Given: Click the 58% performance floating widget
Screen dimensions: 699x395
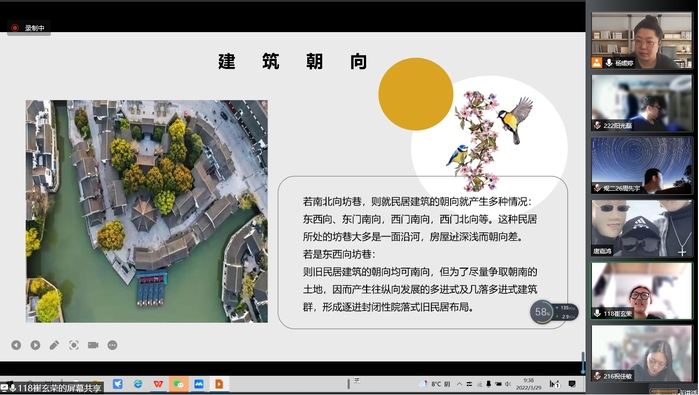Looking at the screenshot, I should point(554,312).
